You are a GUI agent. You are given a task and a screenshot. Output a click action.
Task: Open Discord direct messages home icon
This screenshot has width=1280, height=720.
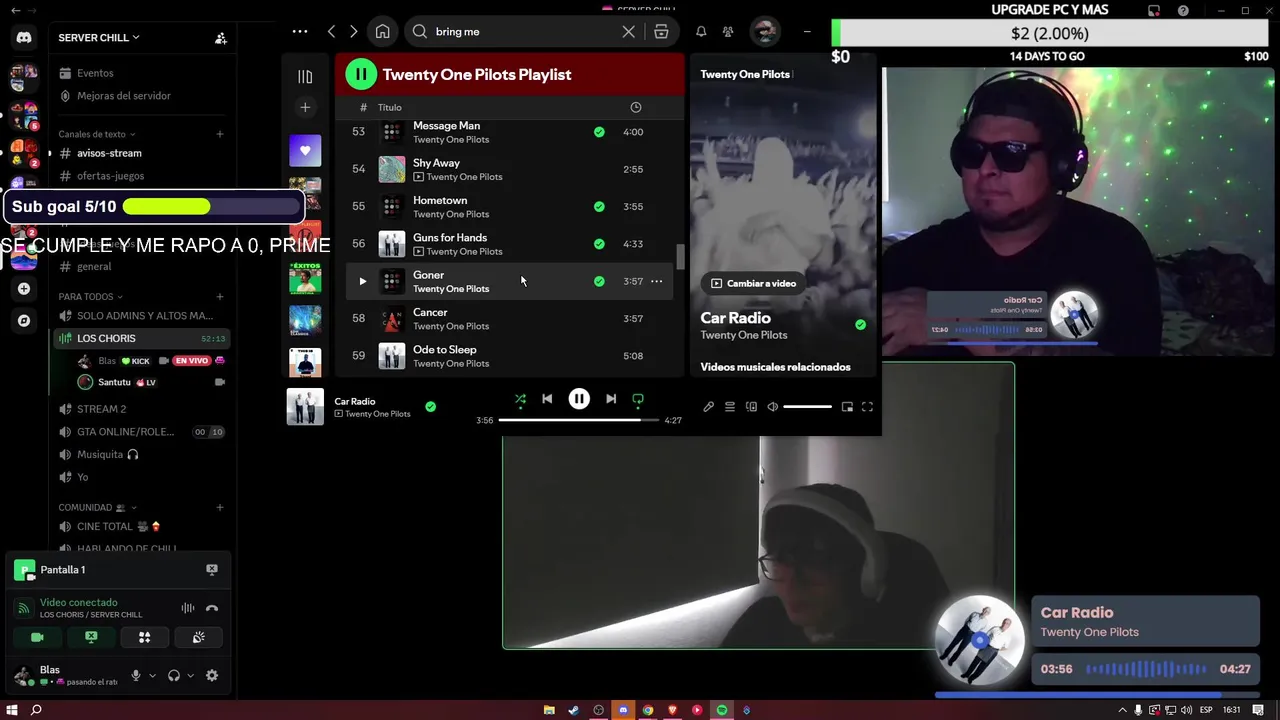pos(24,38)
